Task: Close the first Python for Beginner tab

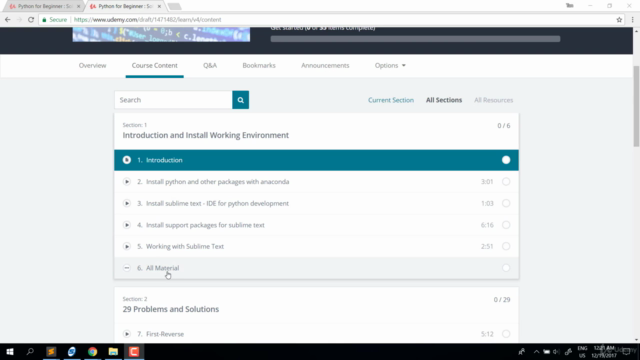Action: (78, 7)
